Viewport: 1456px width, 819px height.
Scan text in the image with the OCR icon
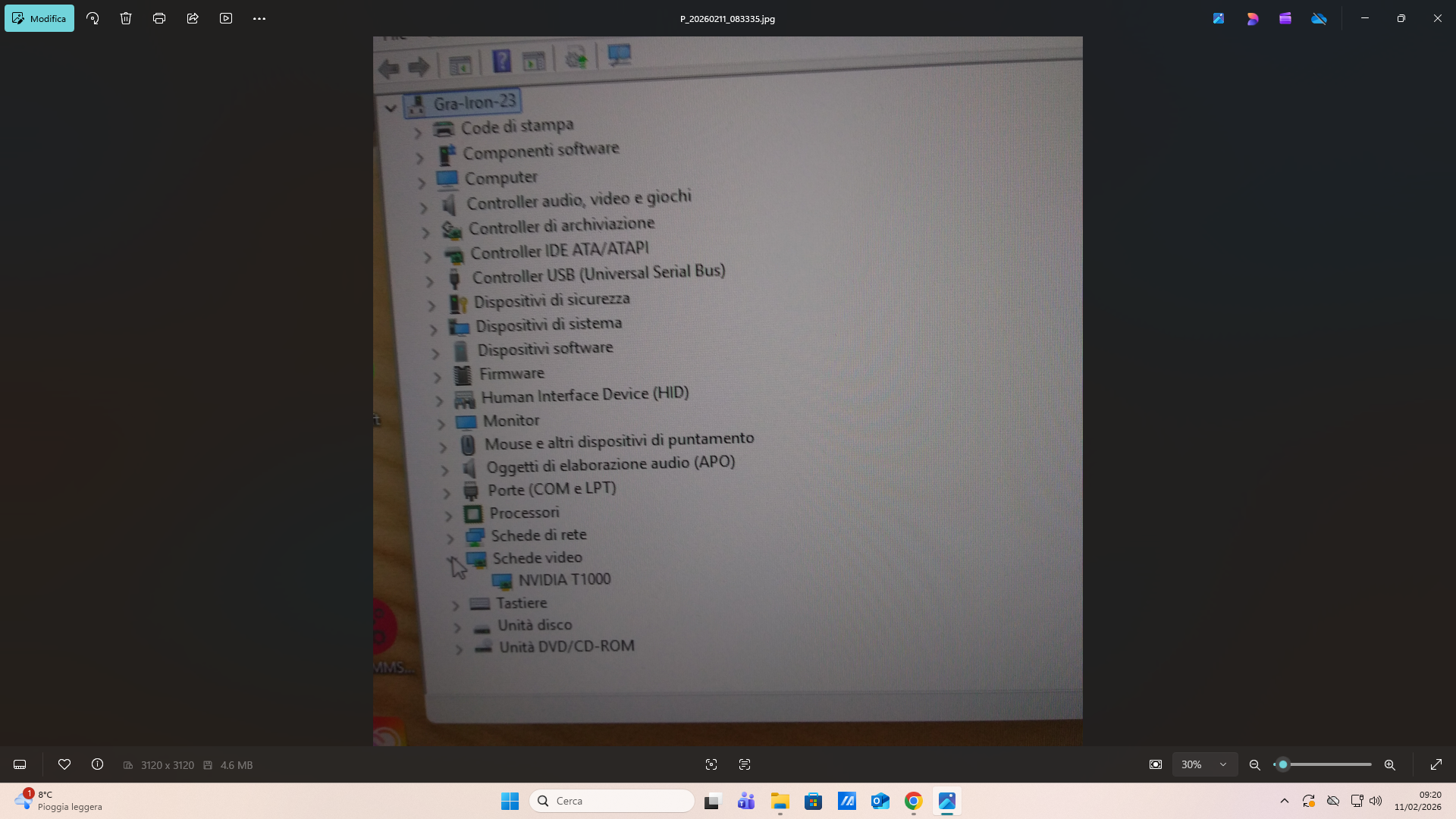pos(745,764)
